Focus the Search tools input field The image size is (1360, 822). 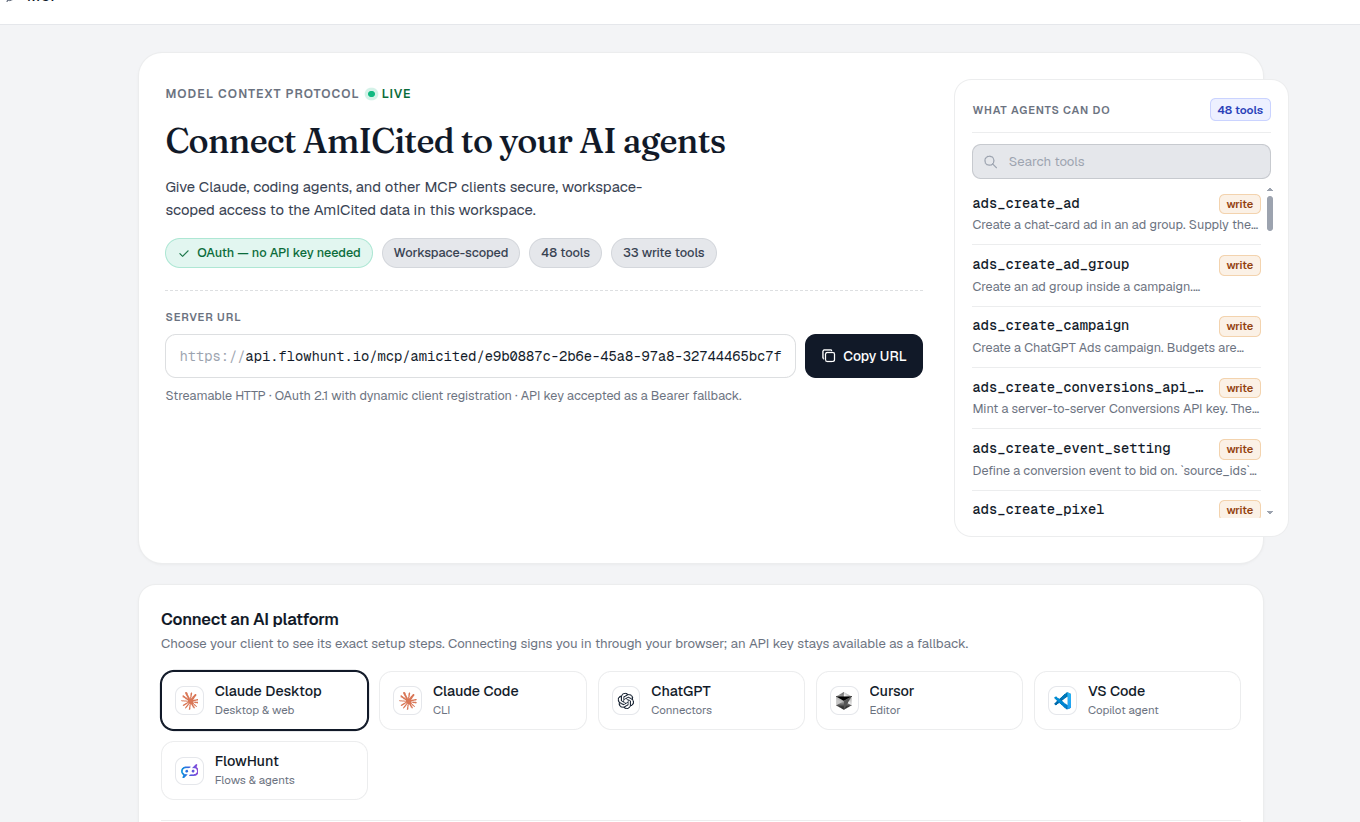click(x=1121, y=162)
